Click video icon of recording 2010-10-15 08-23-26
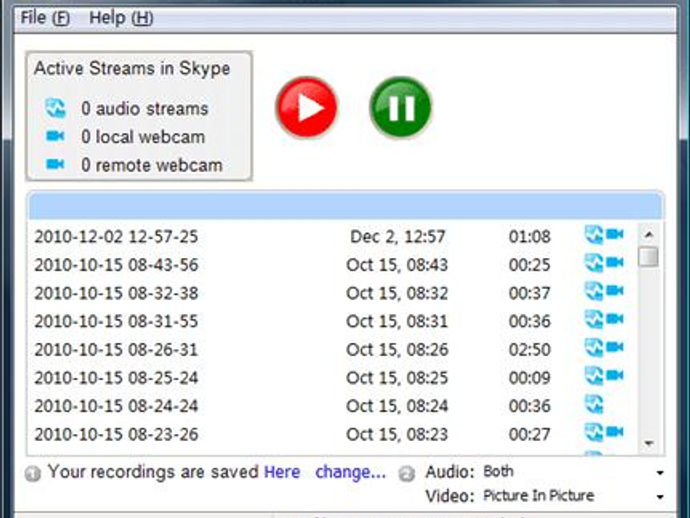 click(615, 432)
